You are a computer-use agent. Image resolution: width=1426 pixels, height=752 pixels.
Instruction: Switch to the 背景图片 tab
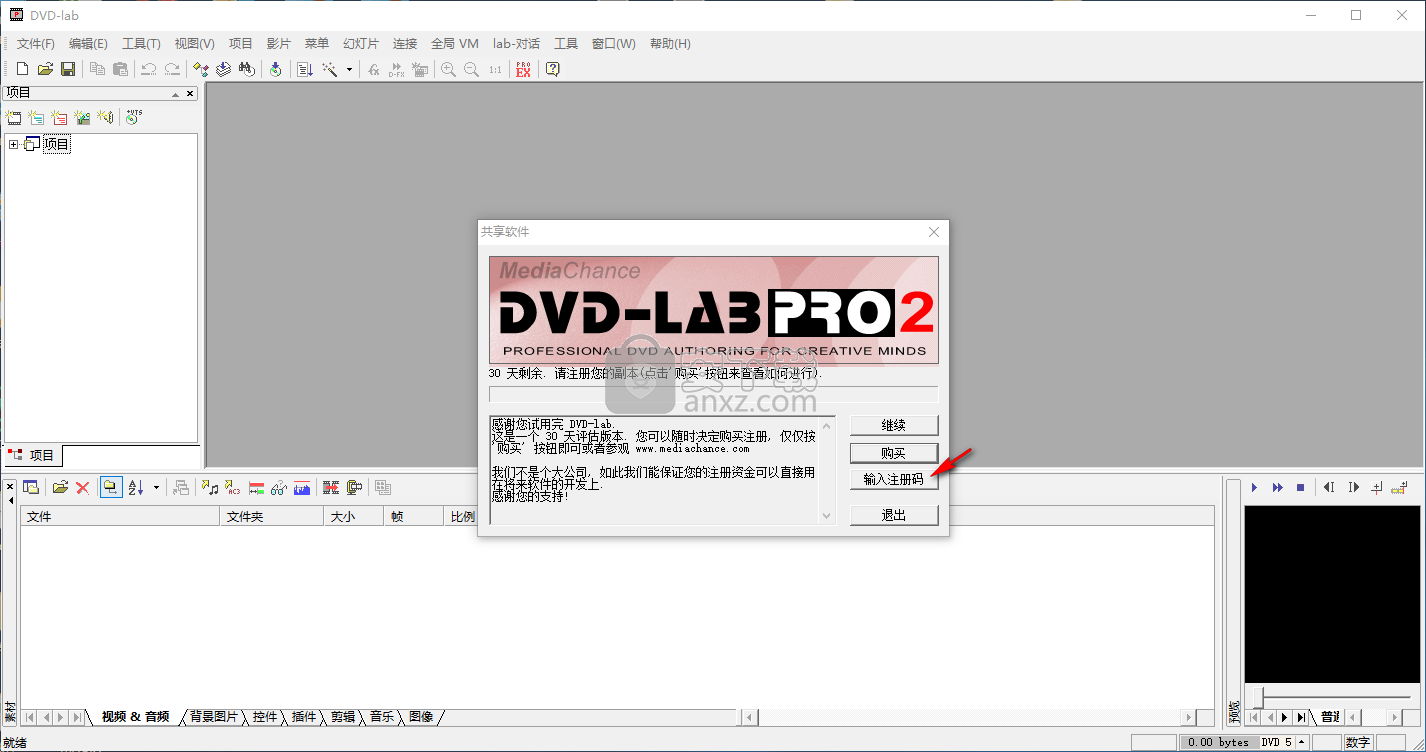tap(214, 717)
